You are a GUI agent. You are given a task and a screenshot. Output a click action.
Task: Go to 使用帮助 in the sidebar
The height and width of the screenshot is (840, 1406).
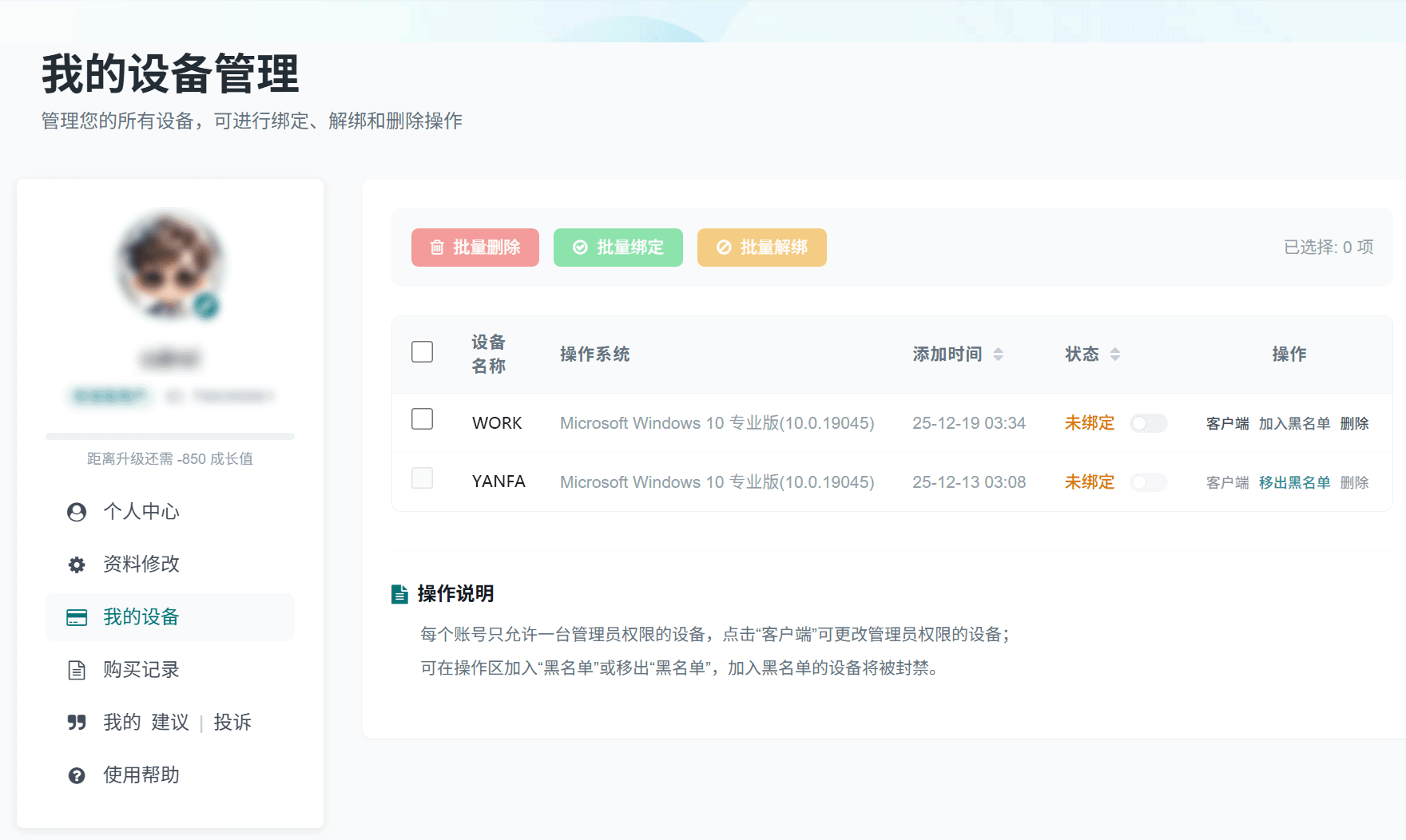141,775
